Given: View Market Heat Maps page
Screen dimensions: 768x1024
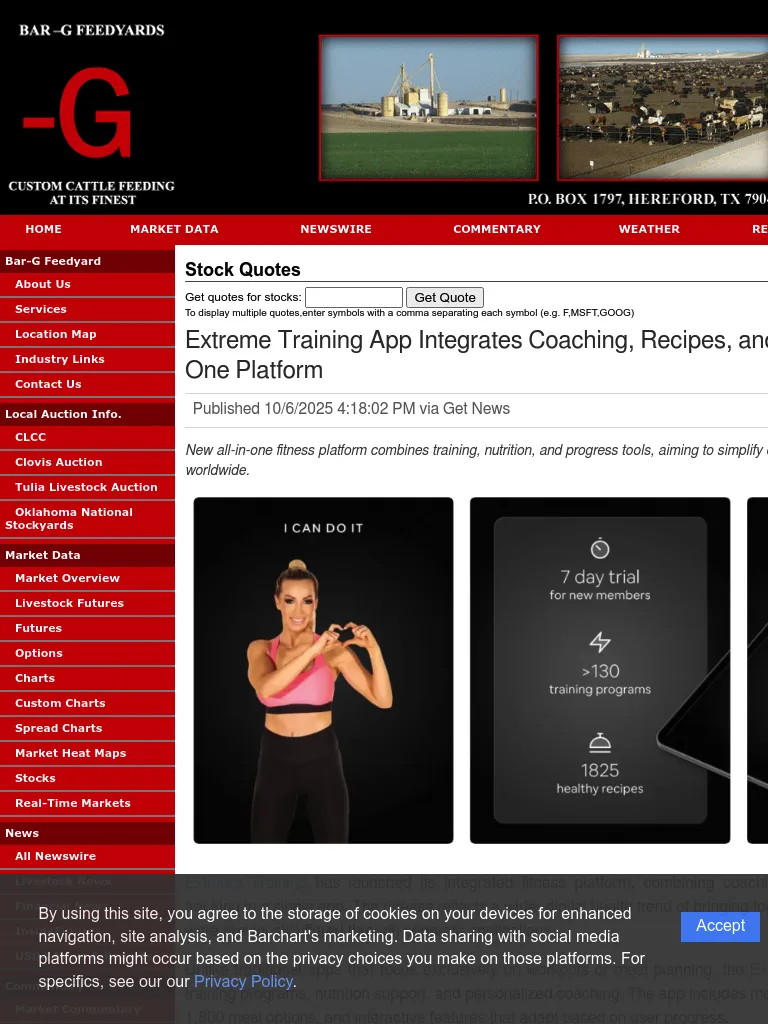Looking at the screenshot, I should [x=70, y=753].
